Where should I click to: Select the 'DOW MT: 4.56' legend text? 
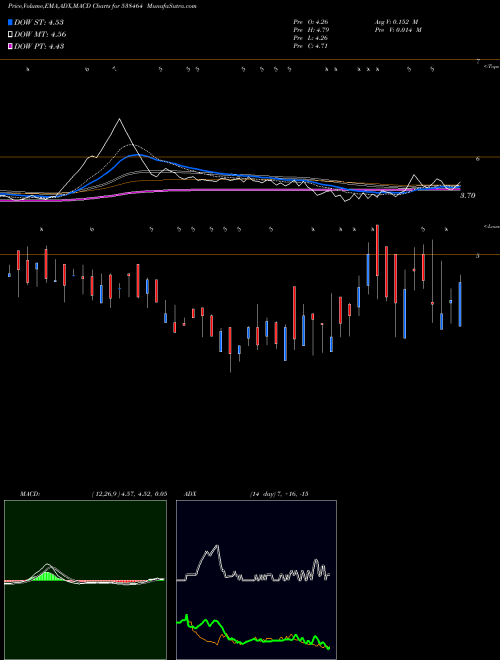[40, 35]
